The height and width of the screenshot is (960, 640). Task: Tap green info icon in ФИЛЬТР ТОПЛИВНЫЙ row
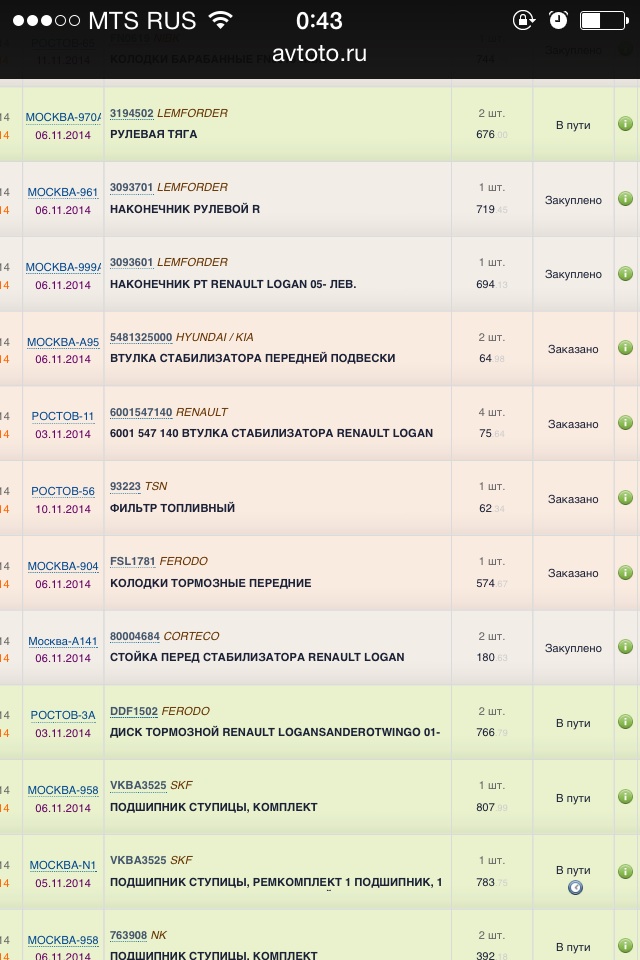pos(625,498)
